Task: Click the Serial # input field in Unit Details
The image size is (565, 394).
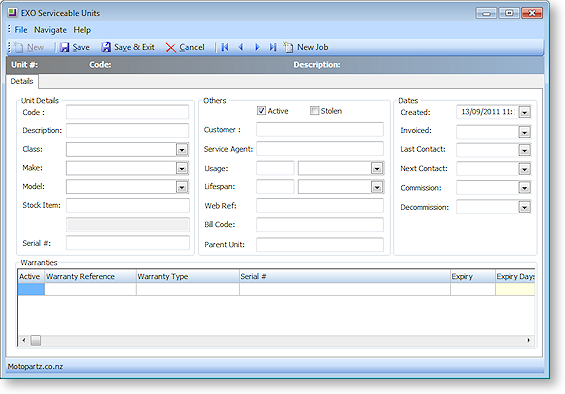Action: click(x=128, y=243)
